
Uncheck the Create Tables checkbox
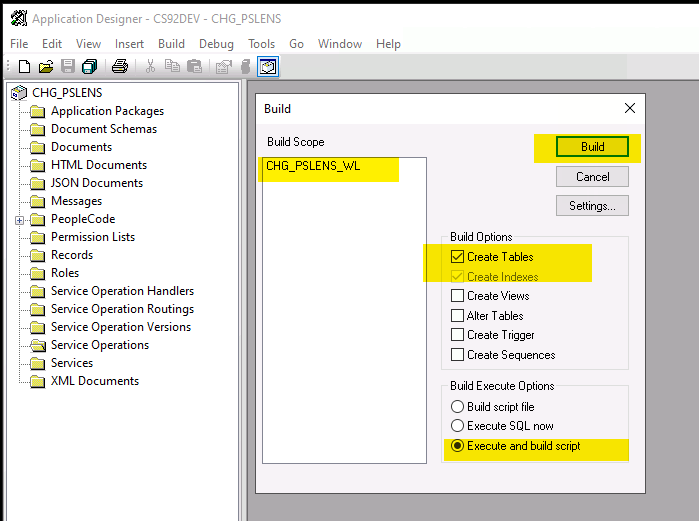pyautogui.click(x=457, y=257)
